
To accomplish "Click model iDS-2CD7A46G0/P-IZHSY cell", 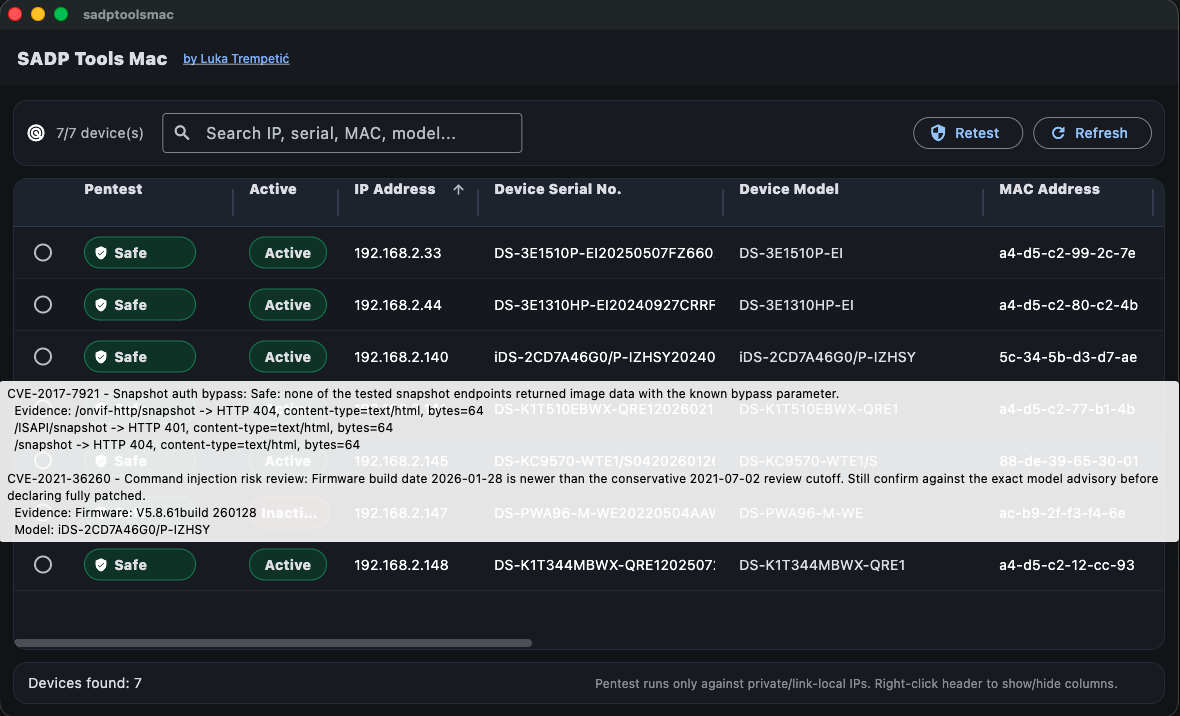I will tap(827, 357).
